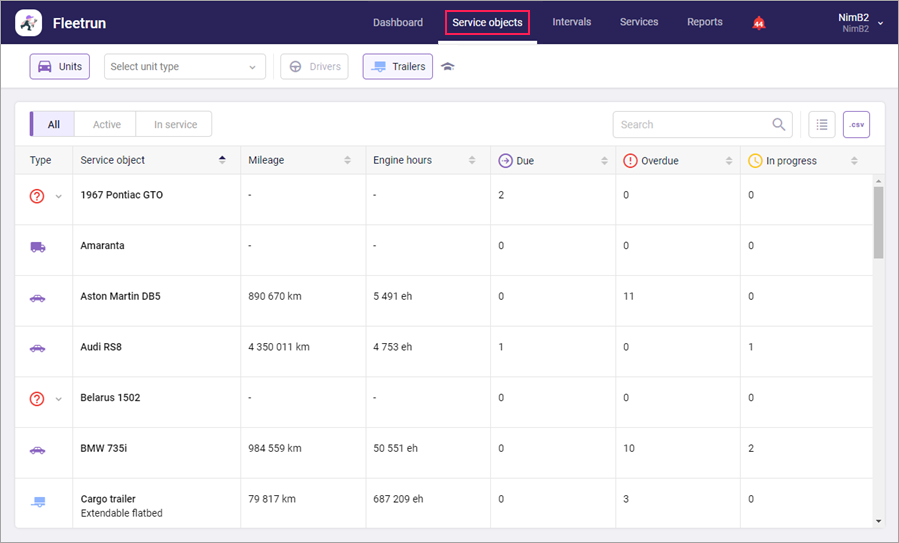Toggle the Units filter button

60,67
